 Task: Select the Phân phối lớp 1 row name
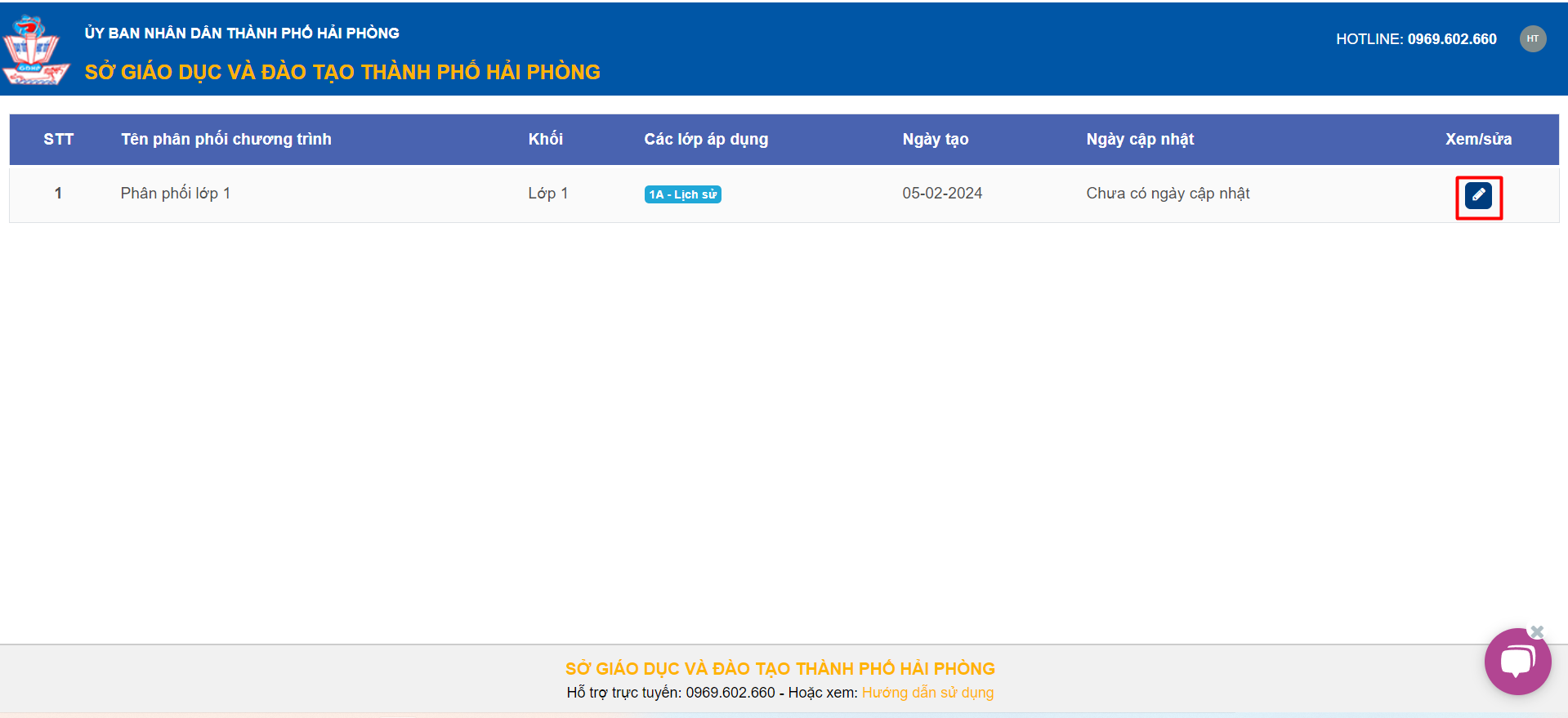(176, 194)
